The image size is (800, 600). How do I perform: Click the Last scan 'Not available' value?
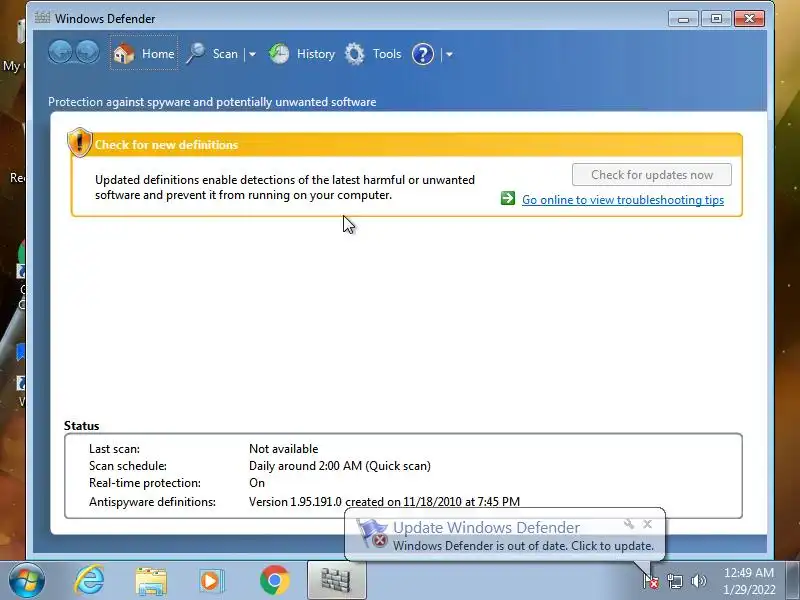click(x=284, y=448)
